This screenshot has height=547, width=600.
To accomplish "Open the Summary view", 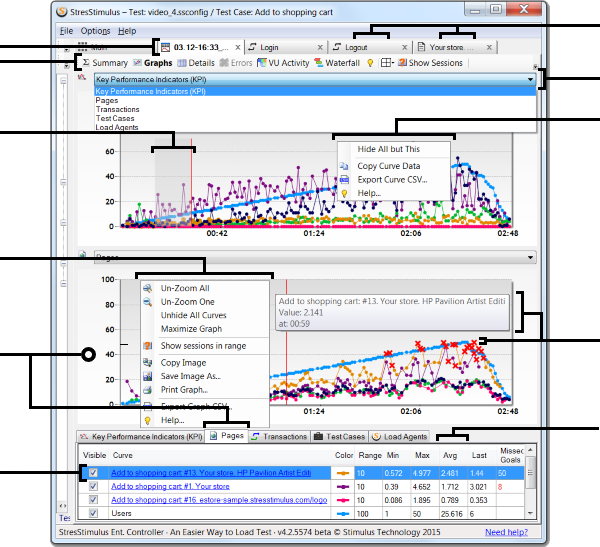I will click(x=106, y=63).
